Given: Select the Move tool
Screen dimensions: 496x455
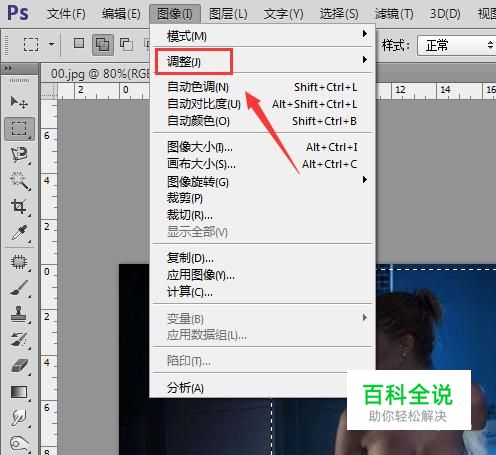Looking at the screenshot, I should pyautogui.click(x=19, y=102).
